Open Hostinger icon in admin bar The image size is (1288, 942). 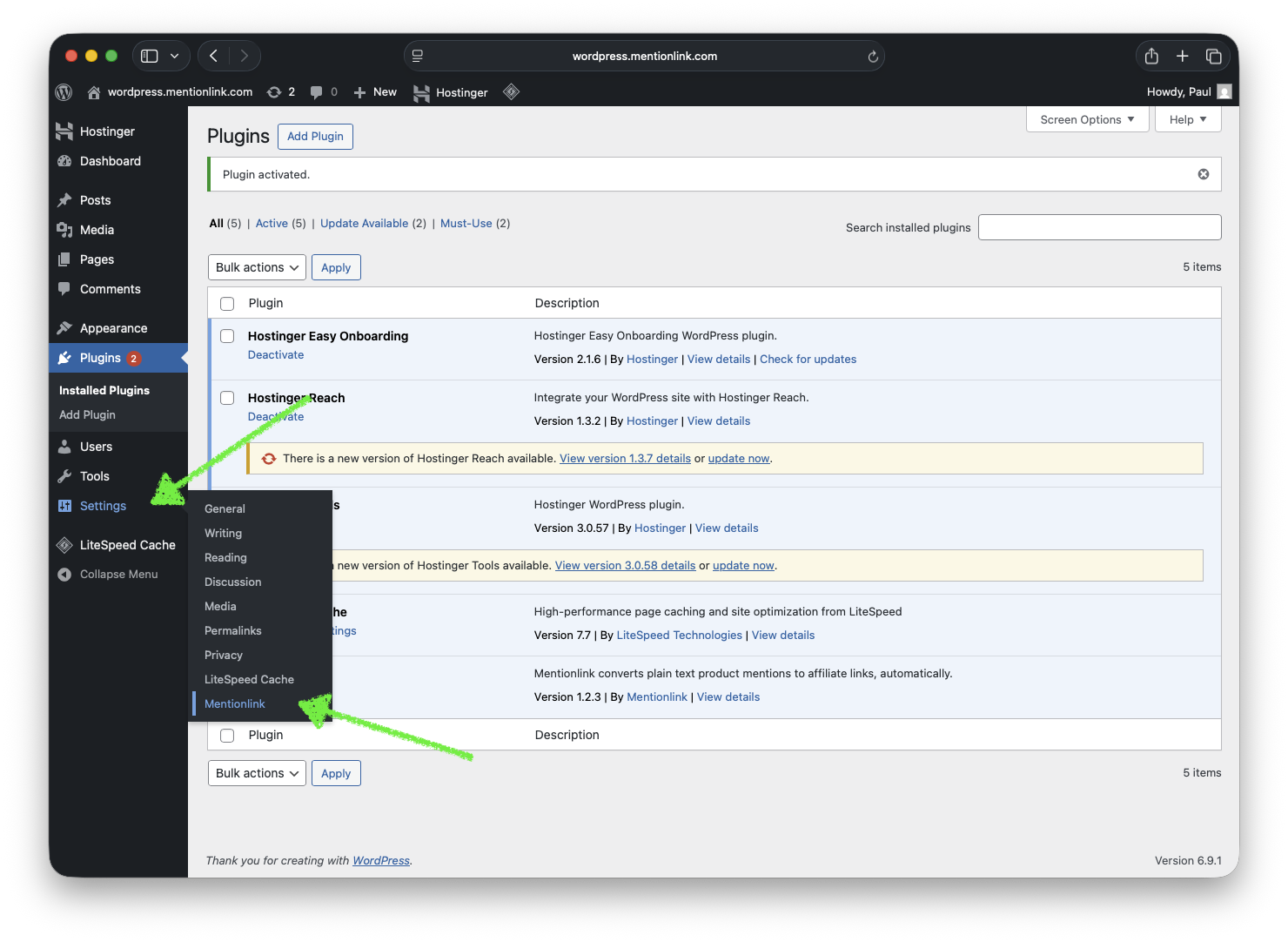(422, 93)
